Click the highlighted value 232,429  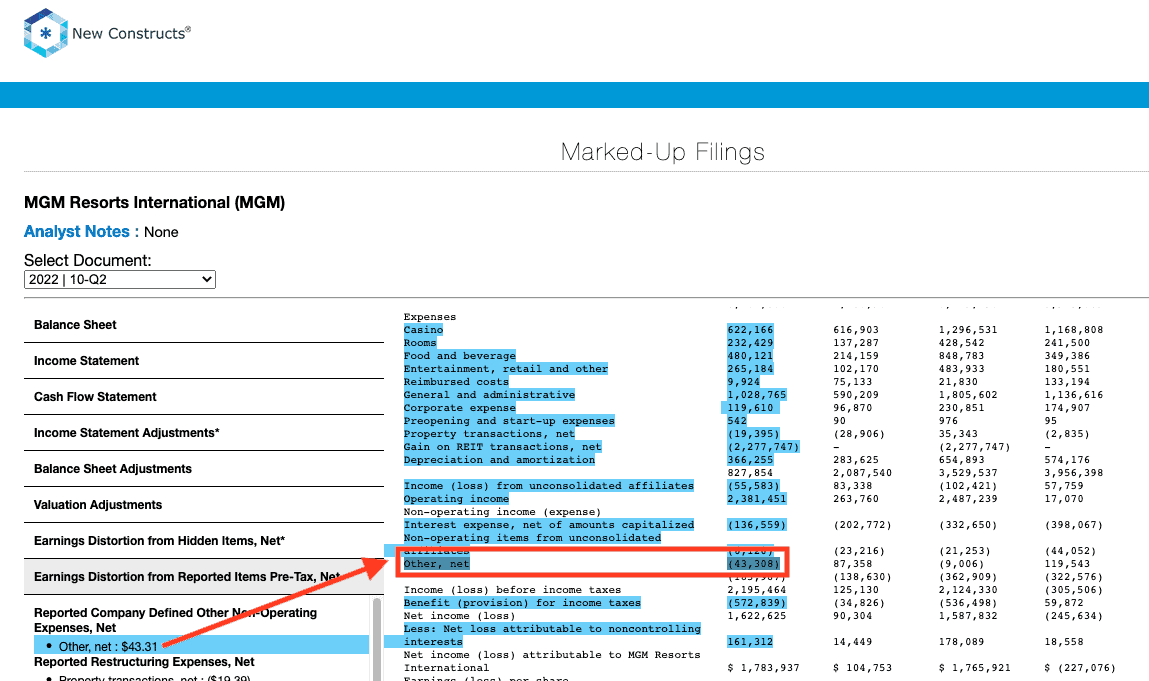click(750, 343)
